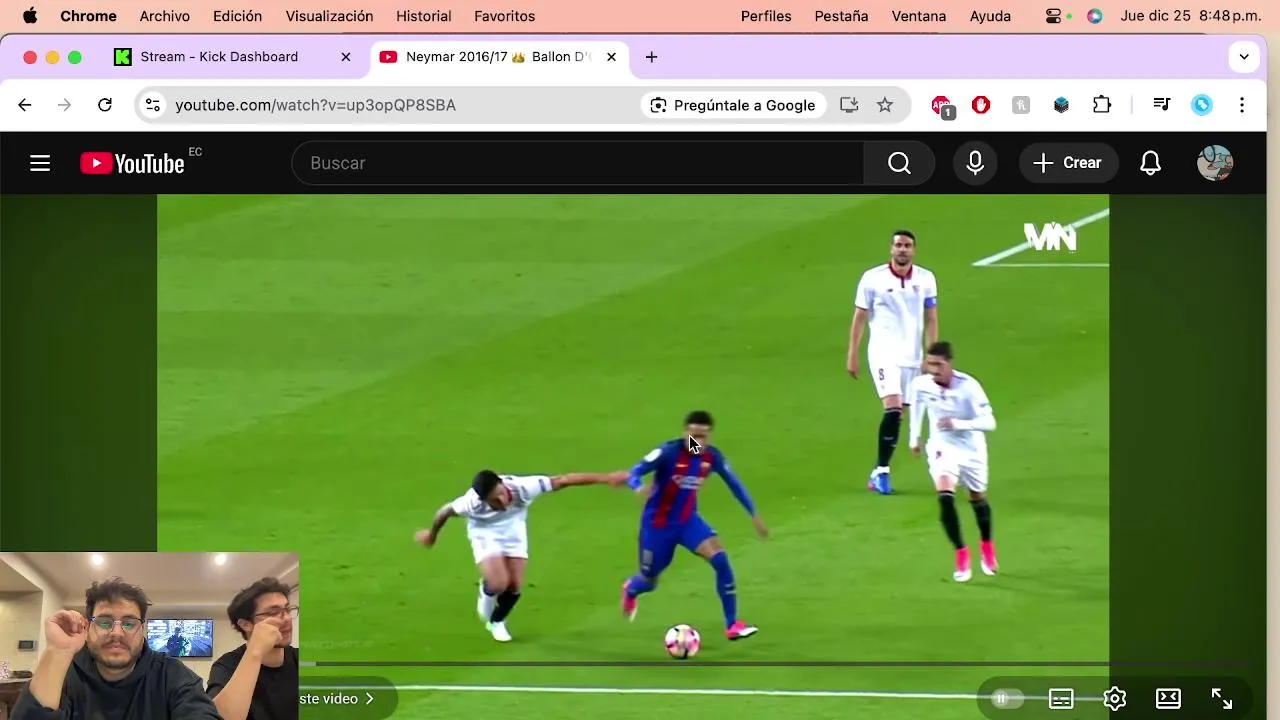Open the Ayuda menu
The image size is (1280, 720).
point(990,16)
